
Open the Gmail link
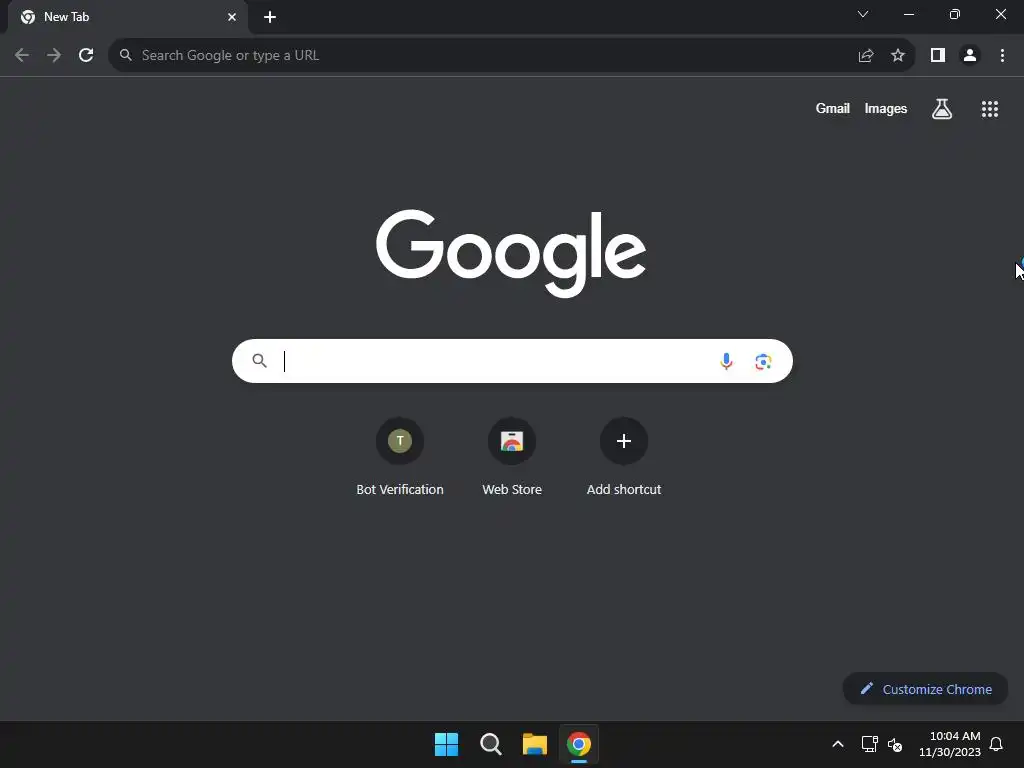click(833, 108)
